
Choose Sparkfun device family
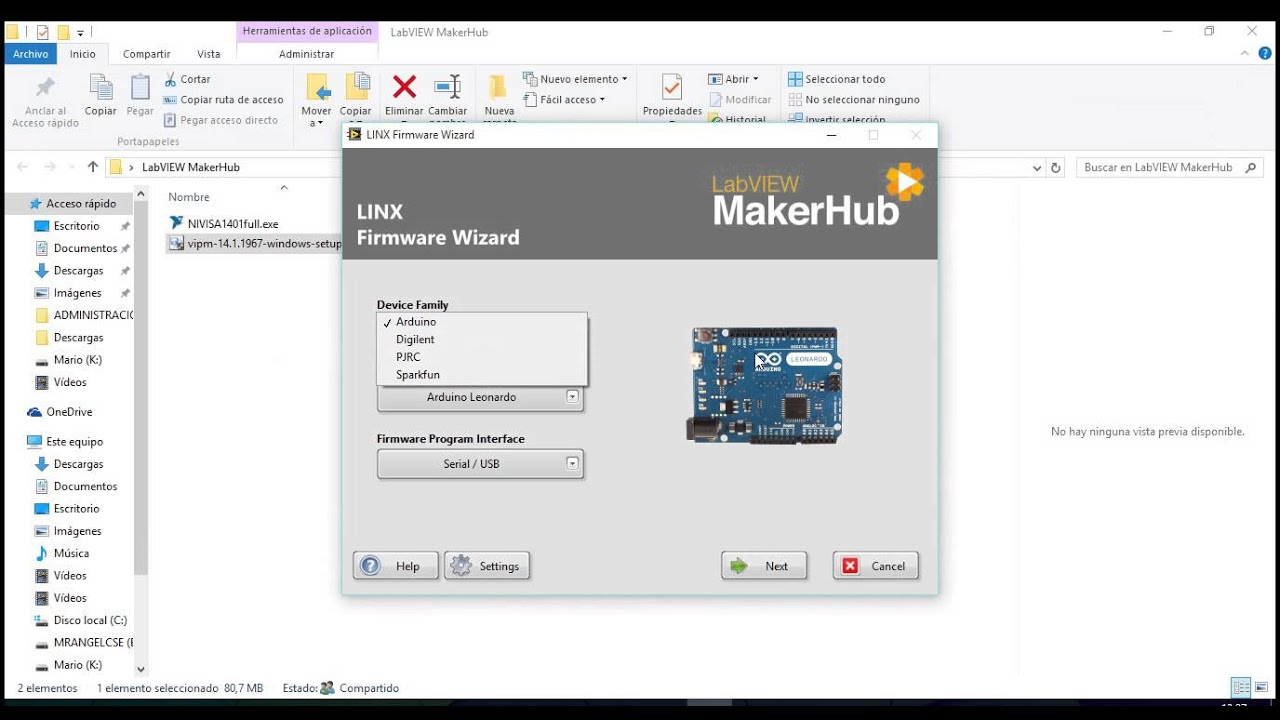[x=481, y=375]
